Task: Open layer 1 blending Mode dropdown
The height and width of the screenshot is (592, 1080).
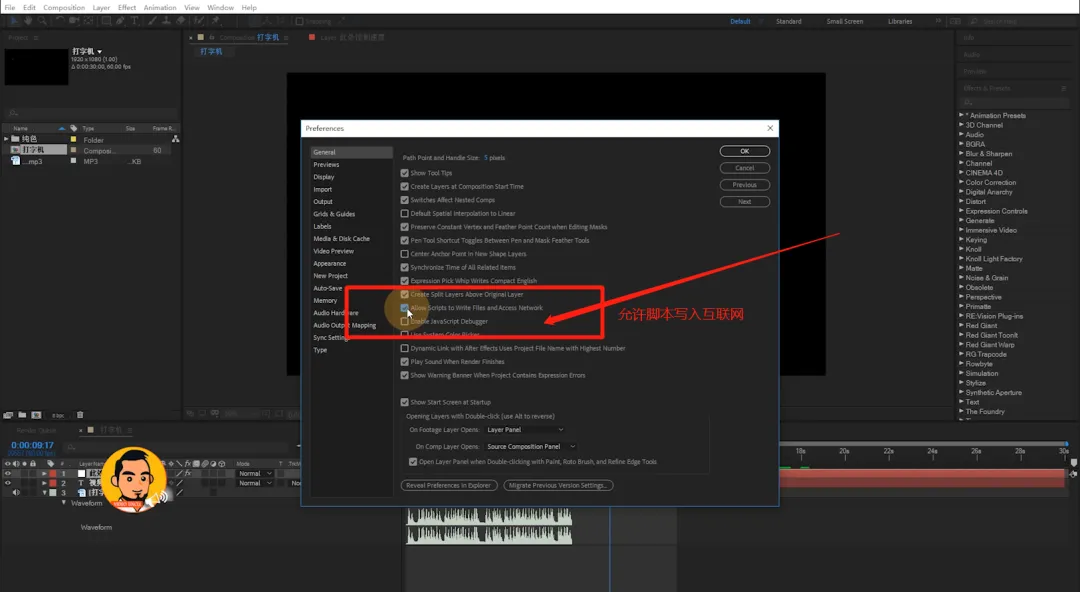Action: pos(255,473)
